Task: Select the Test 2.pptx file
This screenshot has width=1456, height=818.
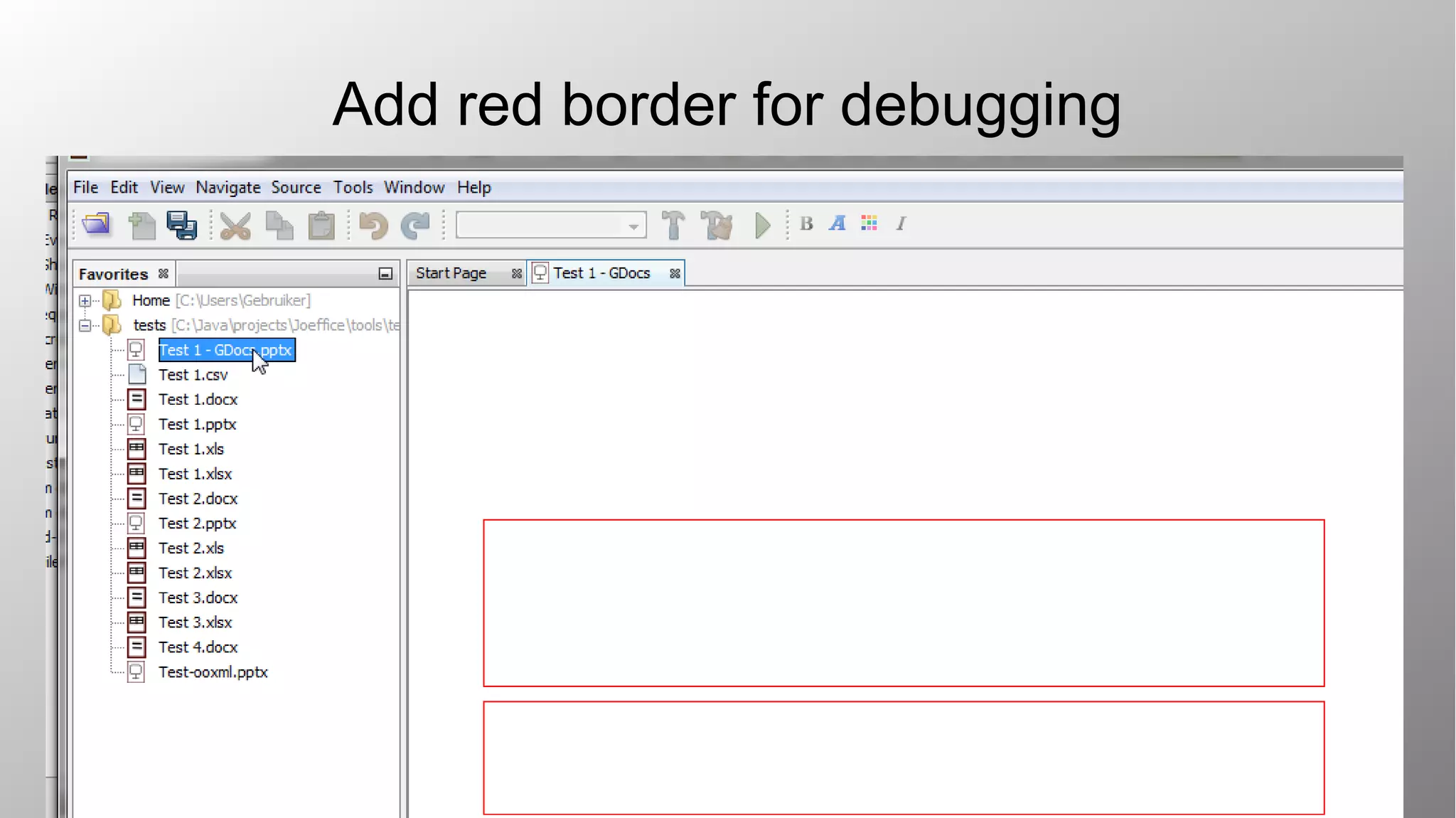Action: tap(197, 524)
